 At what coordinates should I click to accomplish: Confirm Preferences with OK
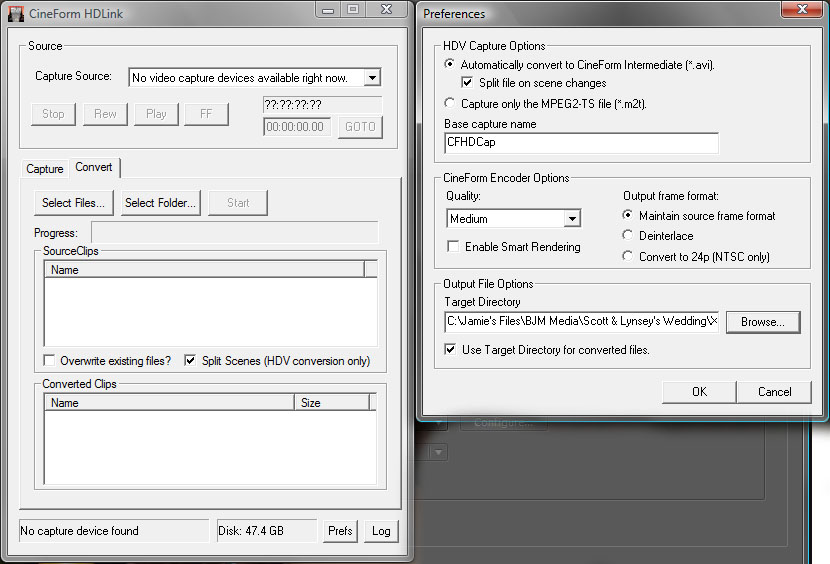pyautogui.click(x=699, y=392)
